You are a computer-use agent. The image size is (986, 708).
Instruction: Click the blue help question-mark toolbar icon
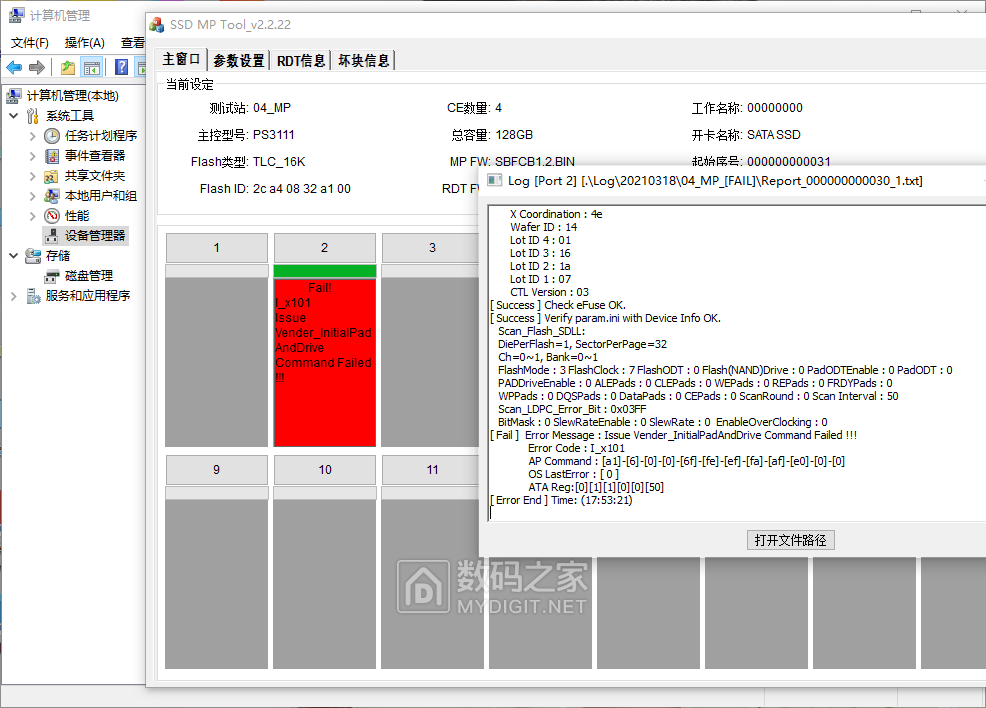pyautogui.click(x=121, y=67)
